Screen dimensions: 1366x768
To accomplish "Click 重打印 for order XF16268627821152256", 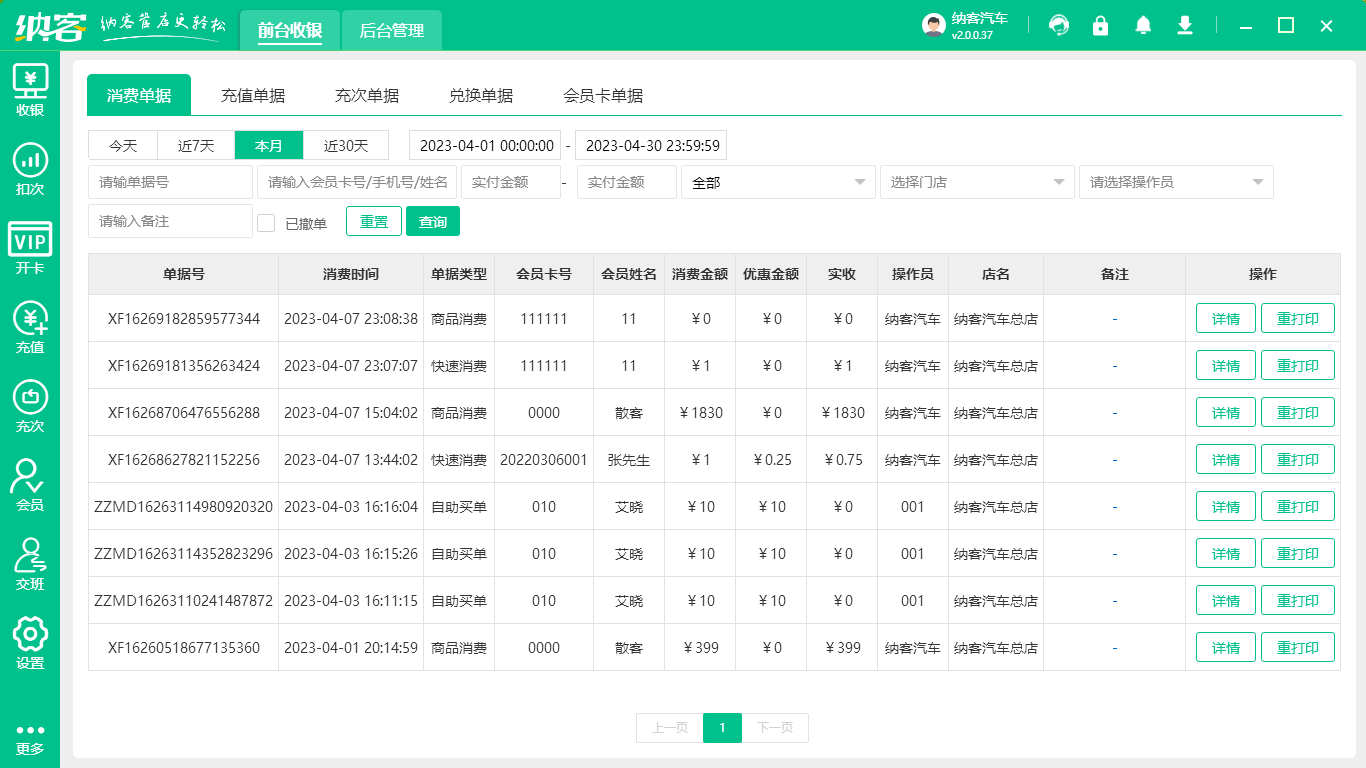I will pyautogui.click(x=1298, y=460).
